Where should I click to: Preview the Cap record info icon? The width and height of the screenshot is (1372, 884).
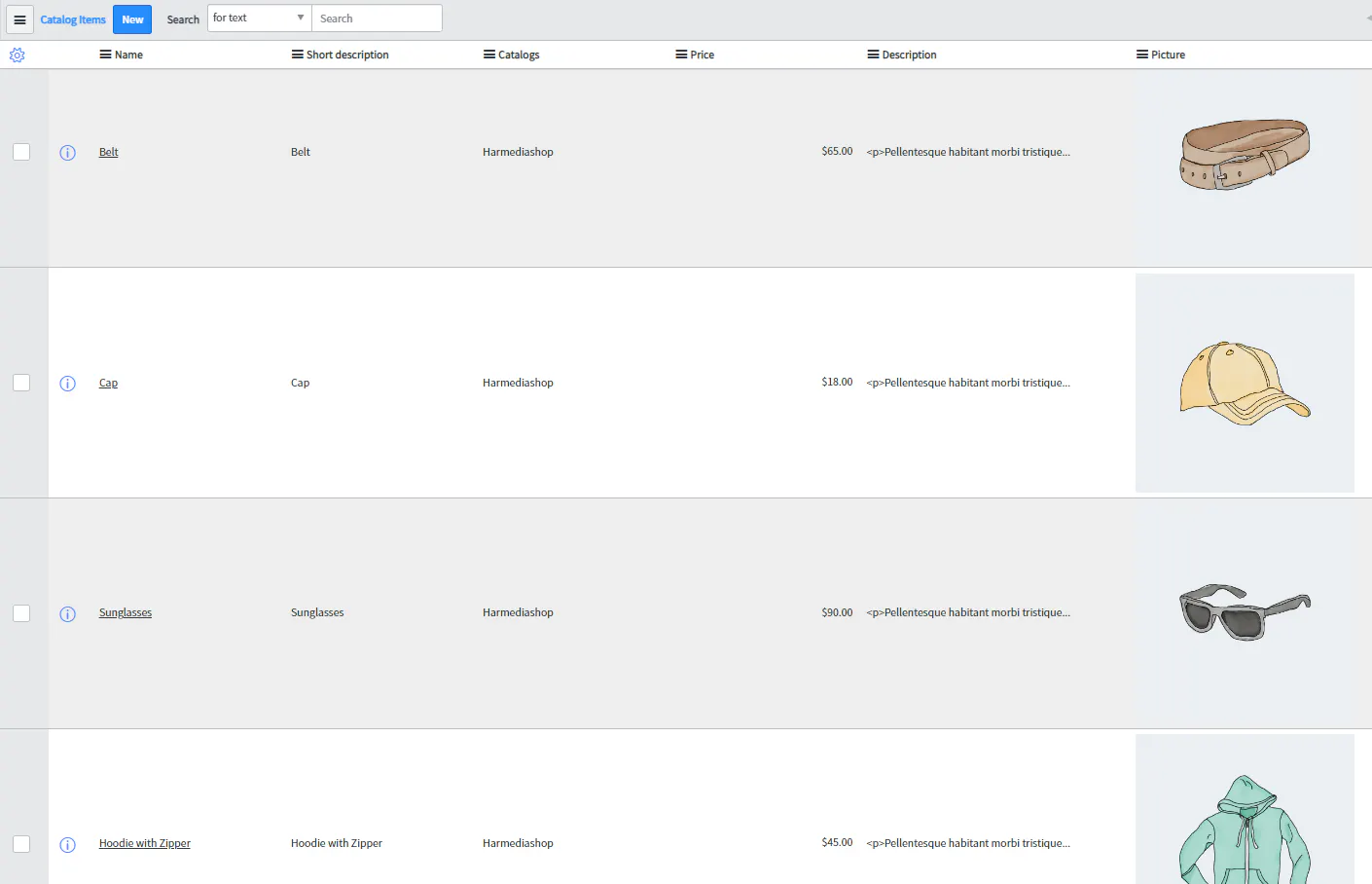tap(67, 384)
